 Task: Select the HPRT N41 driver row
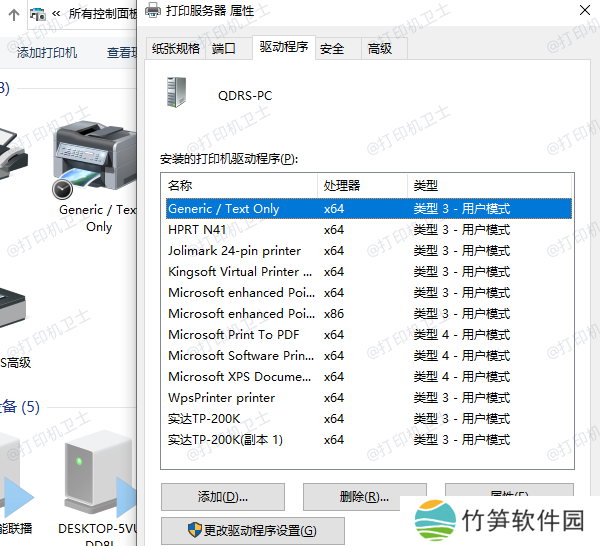pyautogui.click(x=198, y=230)
